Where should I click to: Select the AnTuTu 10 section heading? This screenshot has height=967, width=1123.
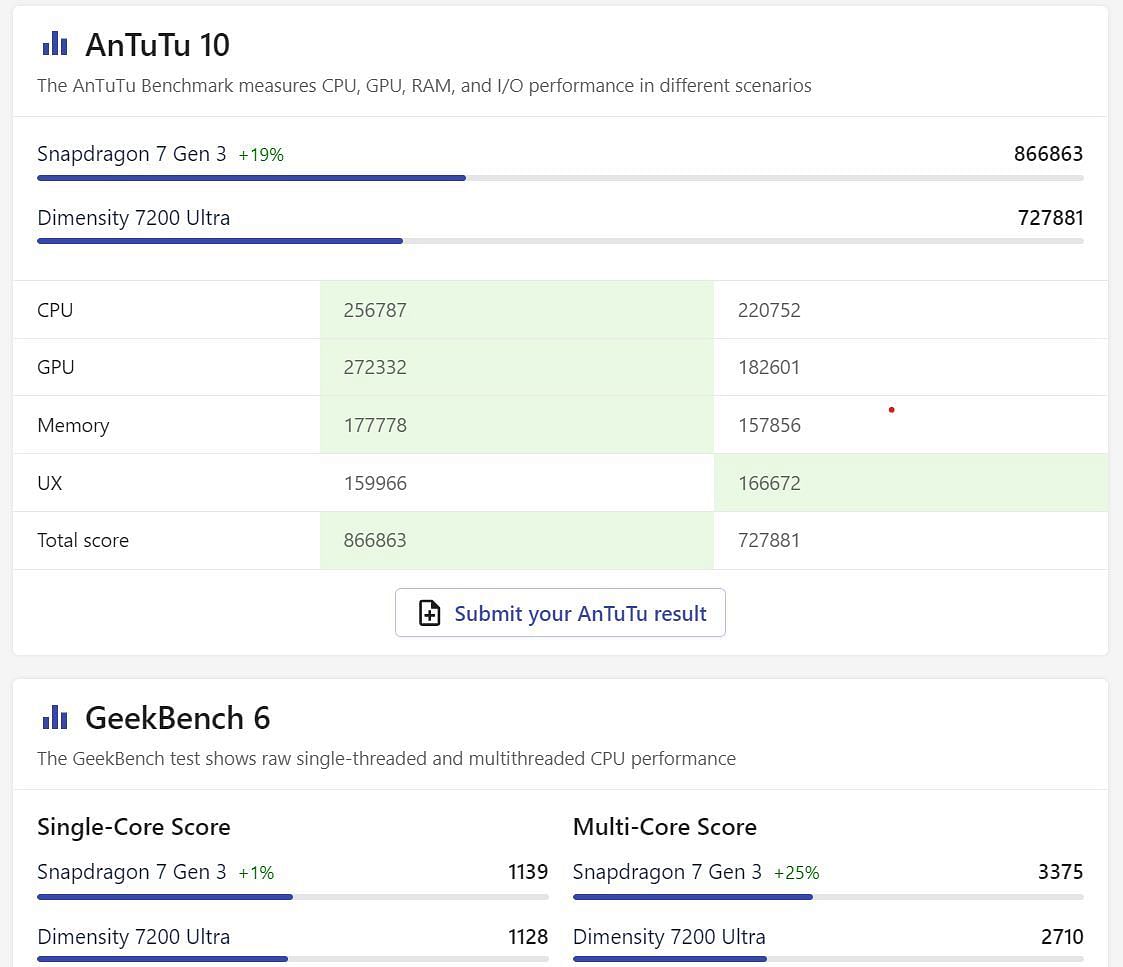157,45
